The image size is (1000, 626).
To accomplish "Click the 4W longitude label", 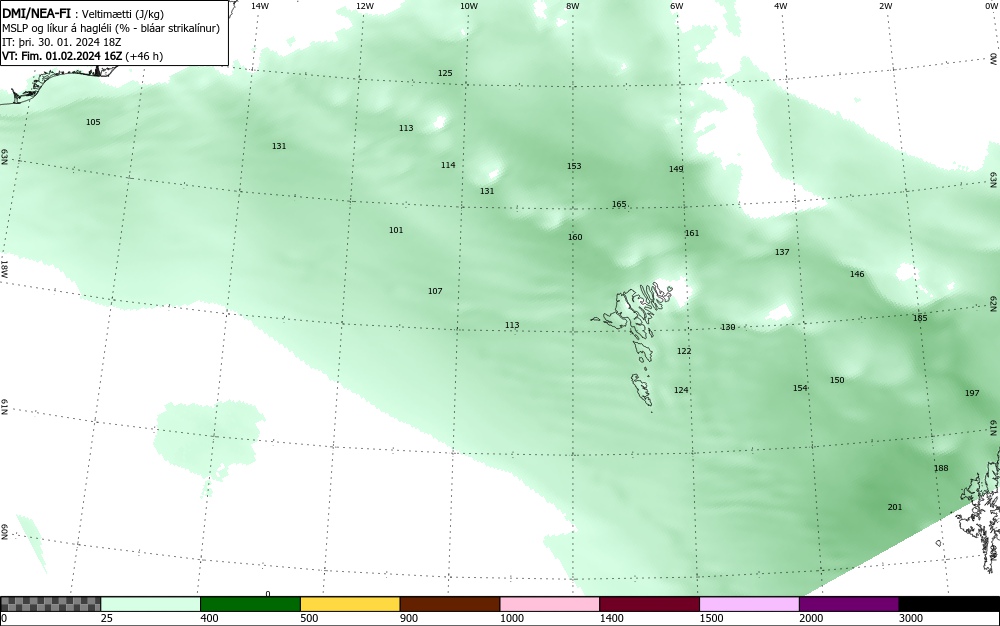I will pyautogui.click(x=781, y=6).
